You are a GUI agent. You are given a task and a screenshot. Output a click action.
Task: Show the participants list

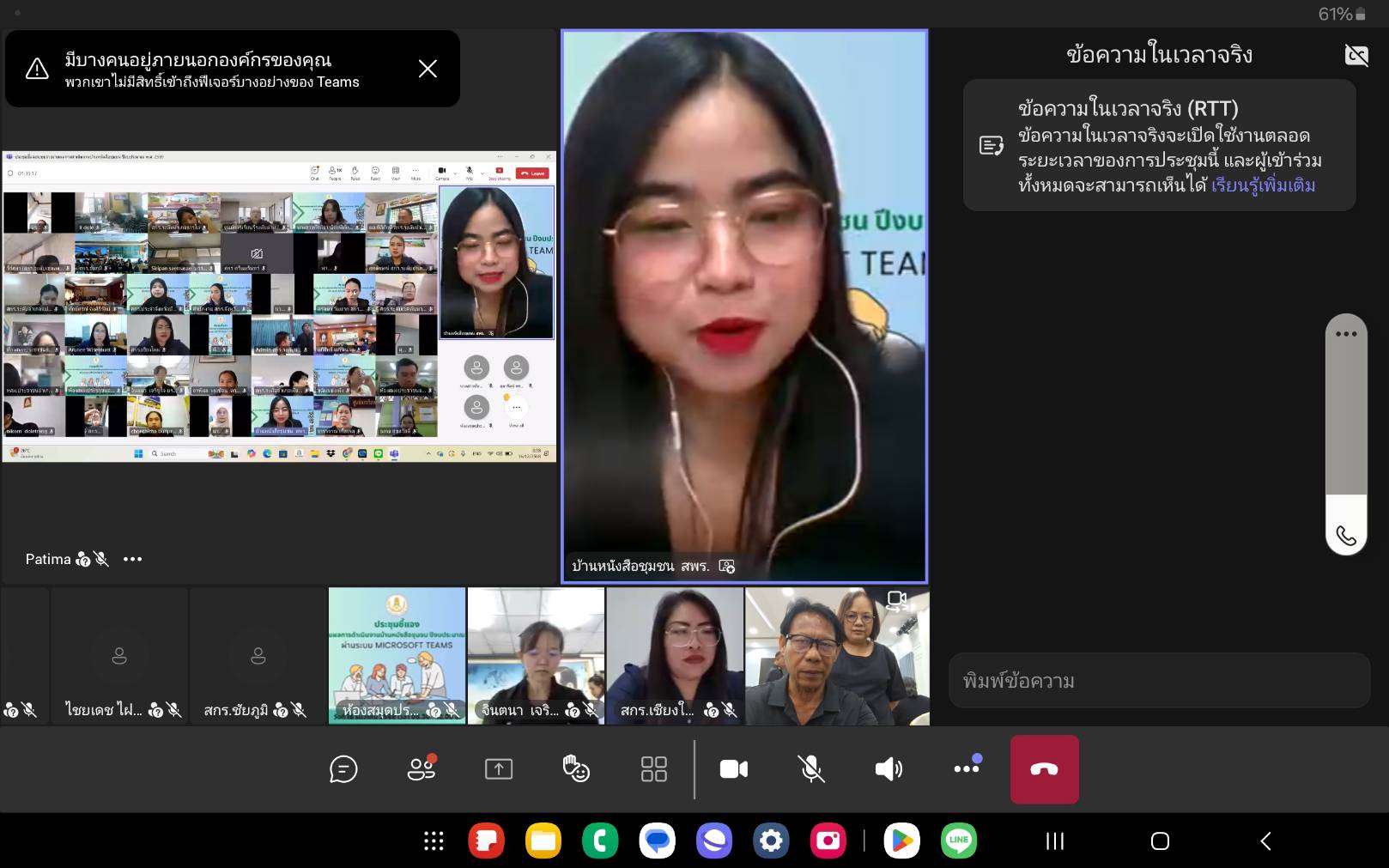point(421,769)
